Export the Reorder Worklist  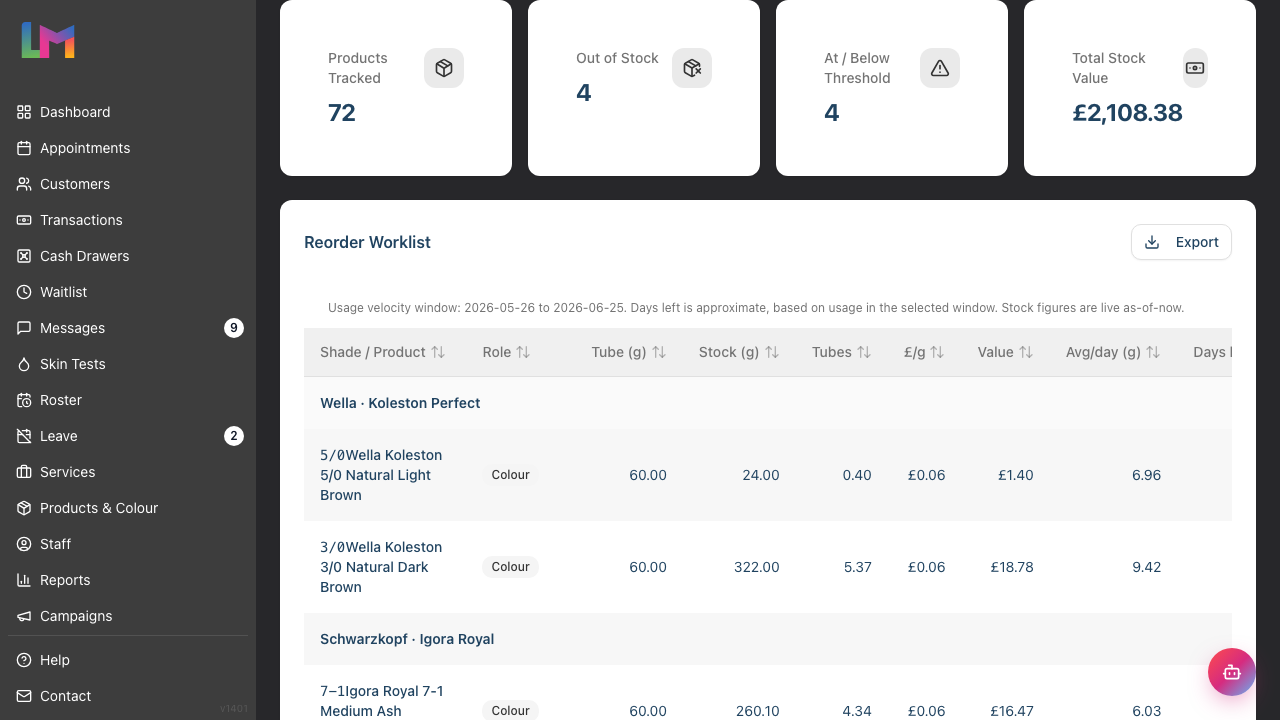[x=1181, y=242]
